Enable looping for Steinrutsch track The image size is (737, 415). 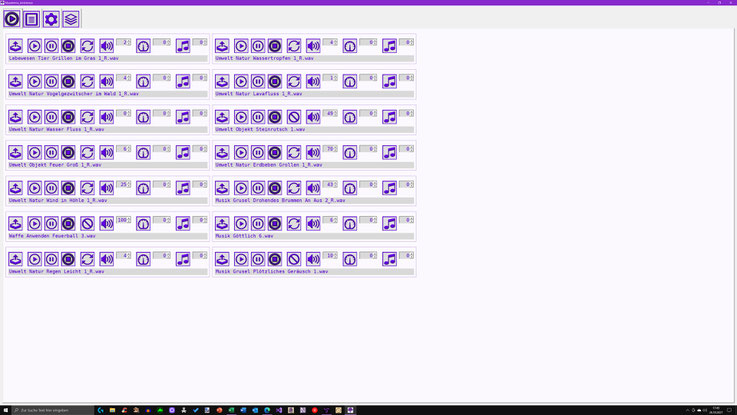294,117
